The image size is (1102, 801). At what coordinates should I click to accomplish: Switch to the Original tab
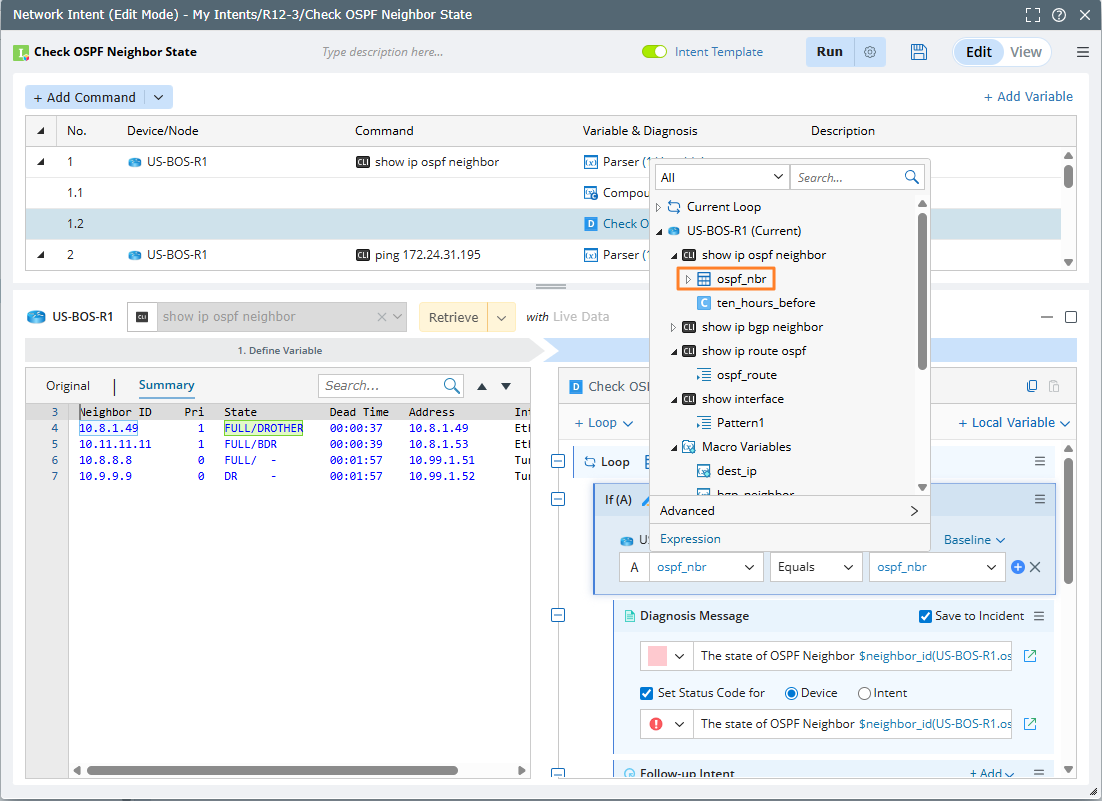pyautogui.click(x=68, y=386)
